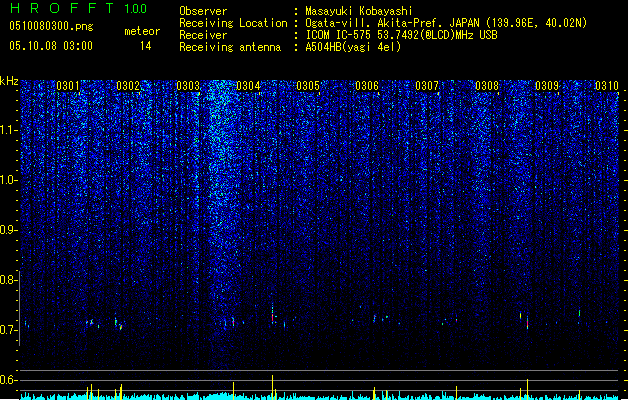Click the A504HB(yagi 4el) antenna value

[353, 47]
